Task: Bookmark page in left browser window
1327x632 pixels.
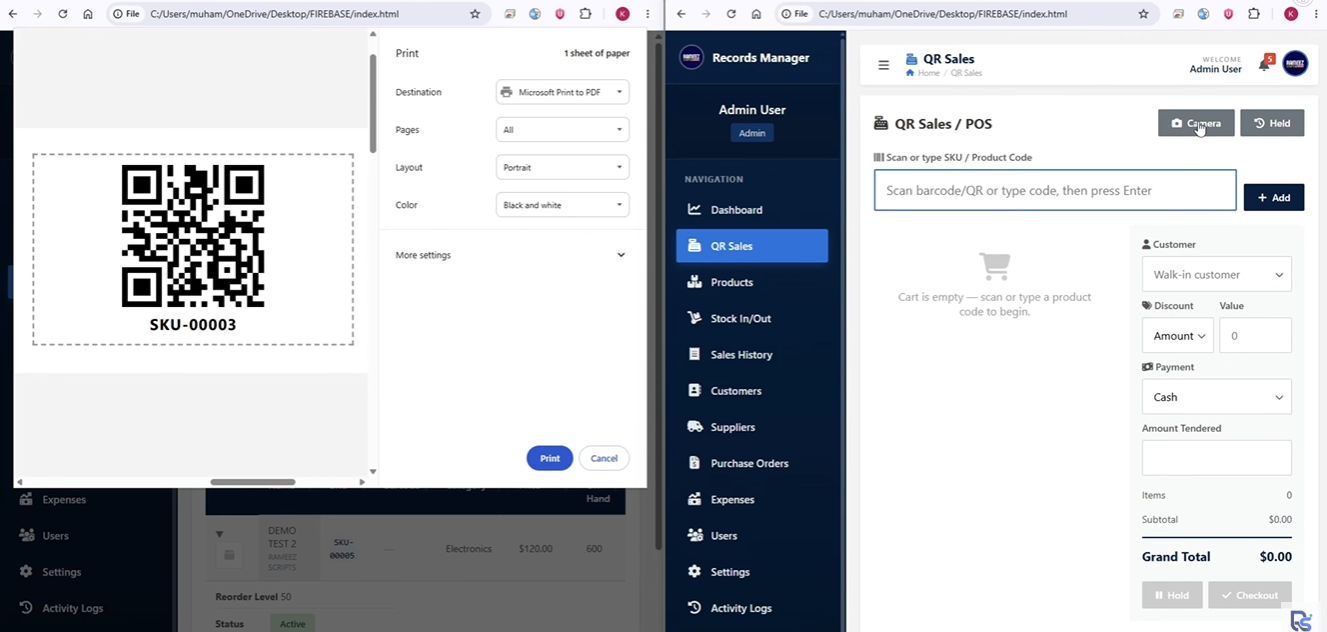Action: click(475, 14)
